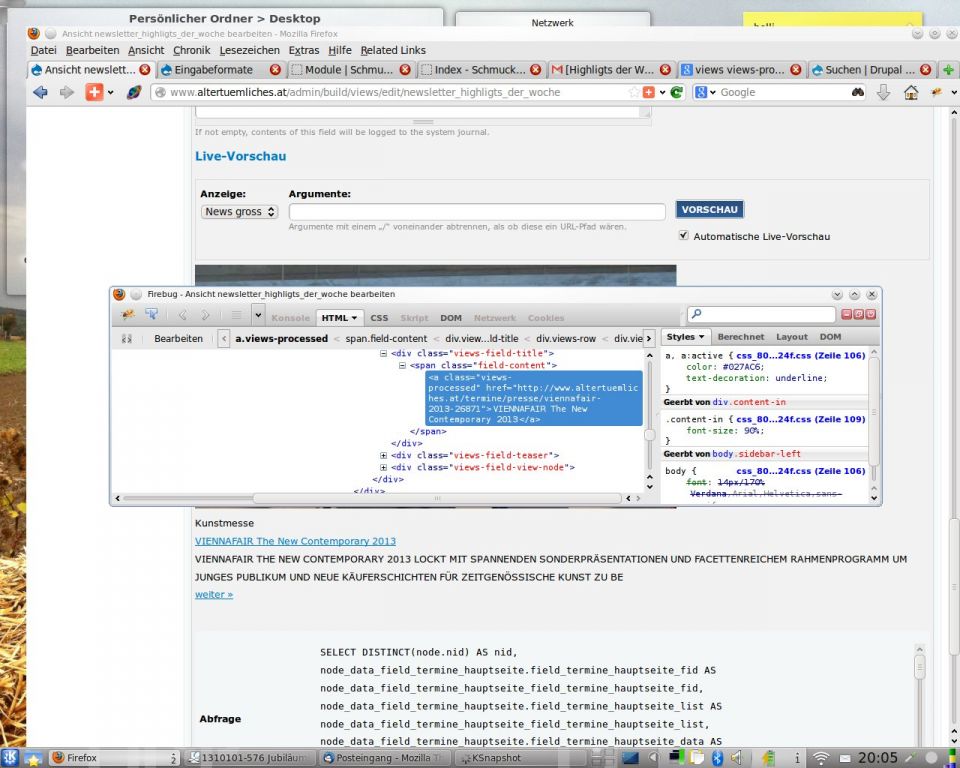Open the Firefox home page icon
Image resolution: width=960 pixels, height=768 pixels.
911,92
